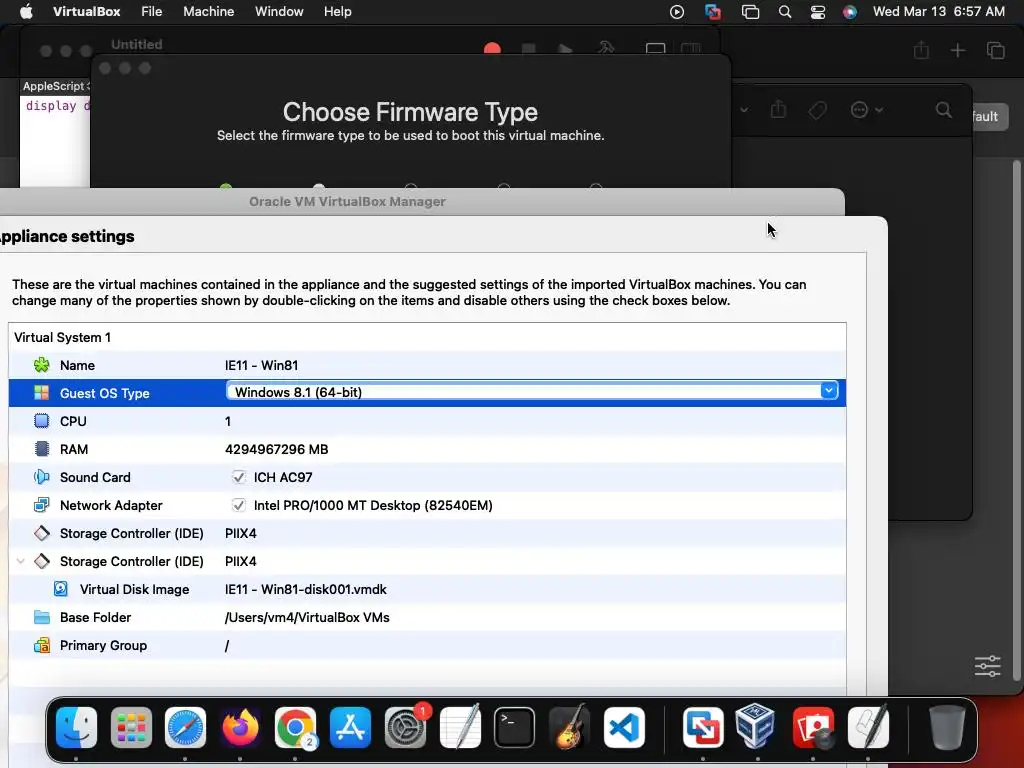Click the base folder path /Users/vm4/VirtualBox VMs
This screenshot has width=1024, height=768.
click(307, 617)
